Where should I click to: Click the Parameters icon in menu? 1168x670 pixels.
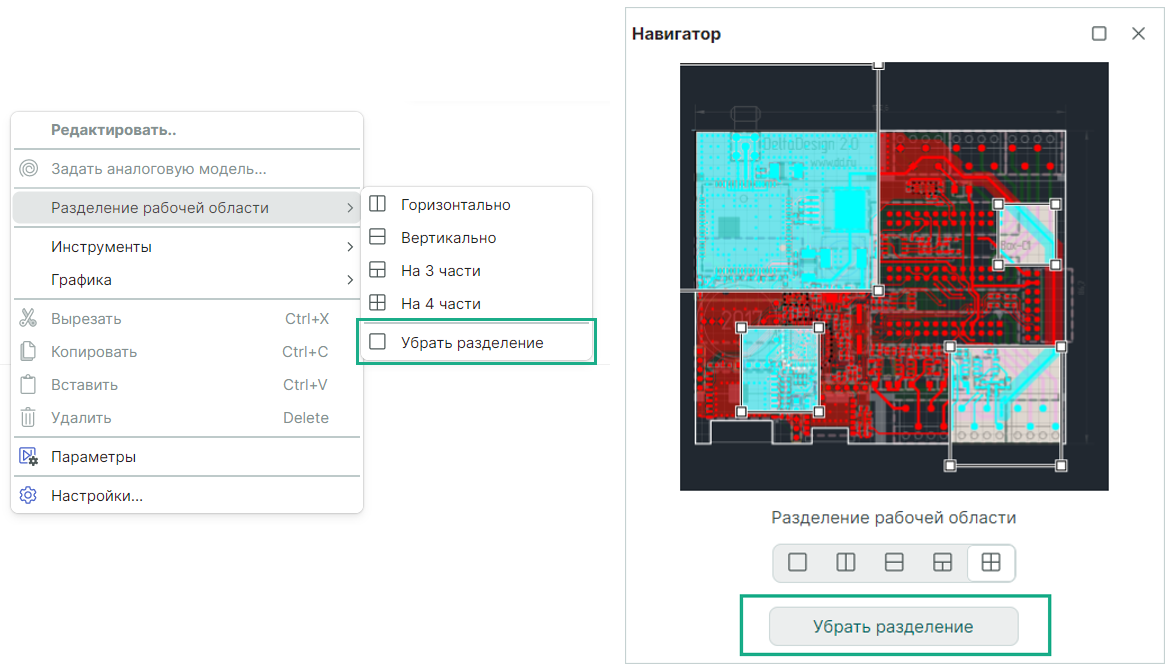(x=28, y=457)
